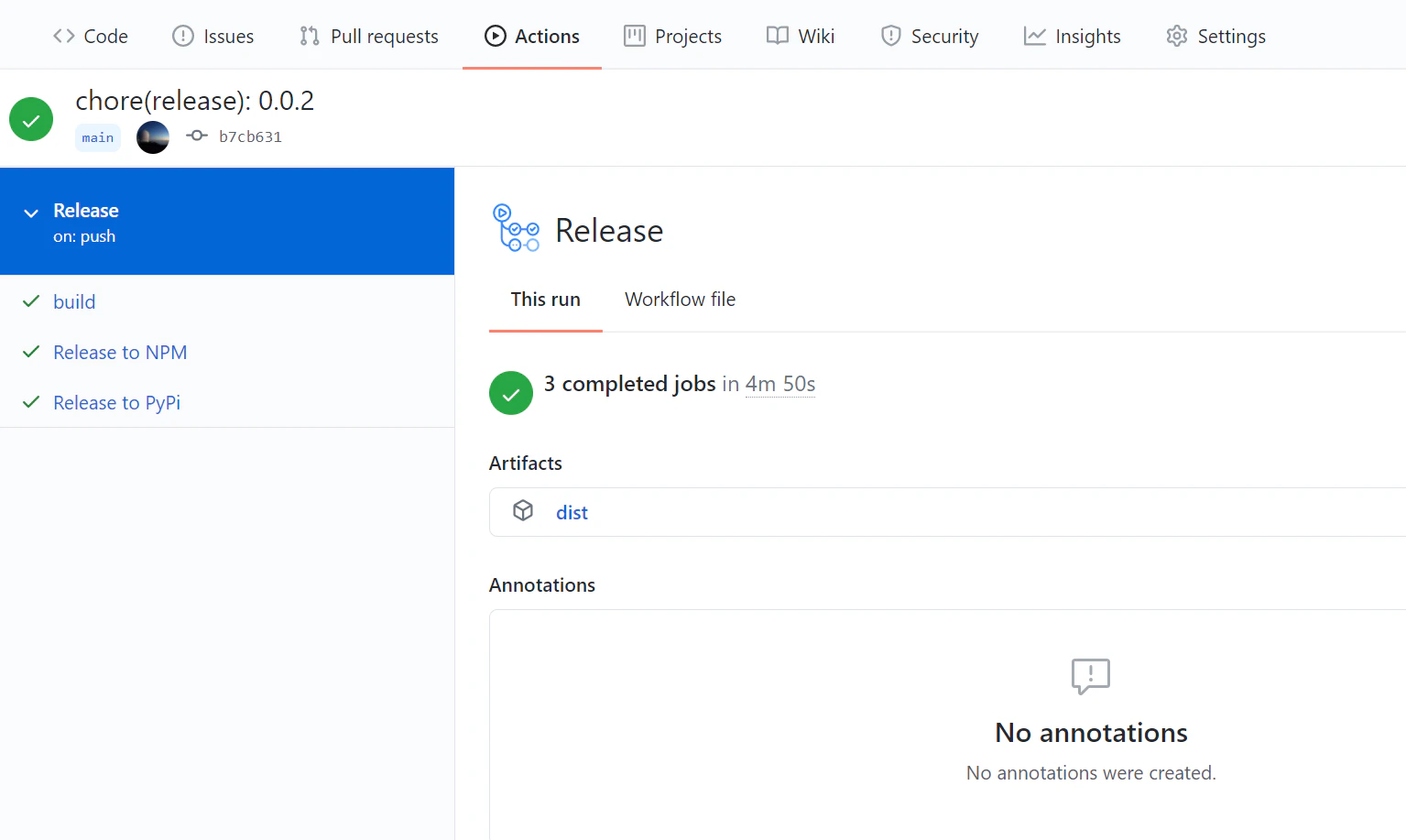Click the package icon beside dist
The width and height of the screenshot is (1406, 840).
coord(523,510)
